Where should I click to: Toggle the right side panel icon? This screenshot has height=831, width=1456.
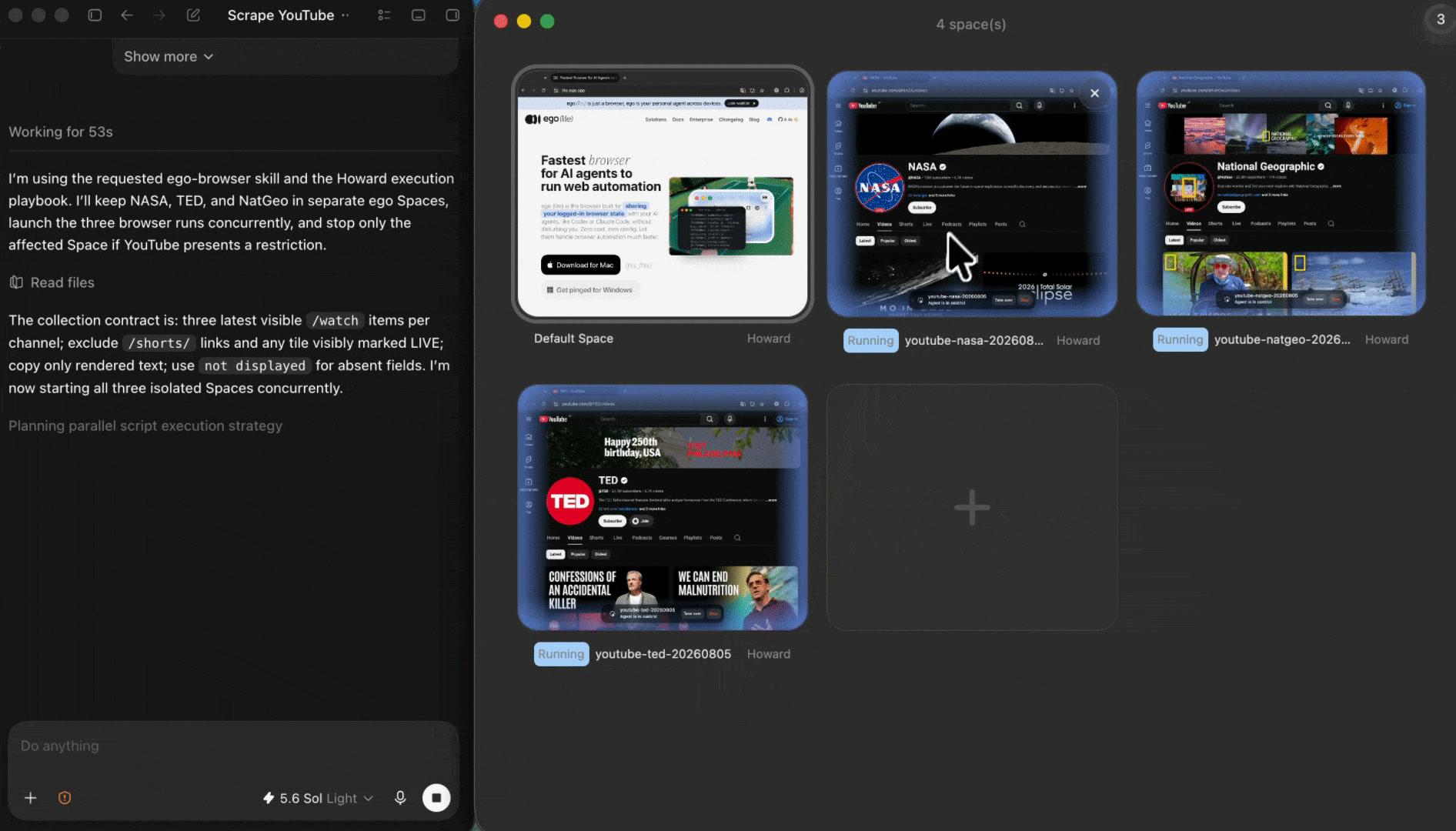point(452,15)
